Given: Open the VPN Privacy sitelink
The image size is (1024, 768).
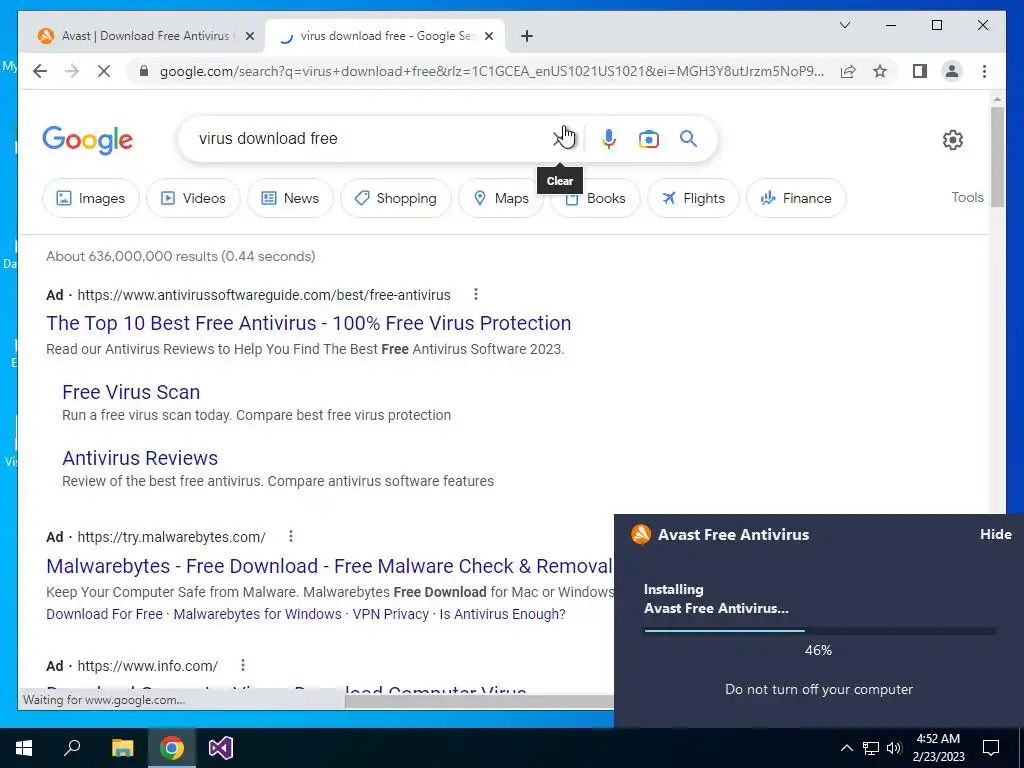Looking at the screenshot, I should tap(391, 614).
